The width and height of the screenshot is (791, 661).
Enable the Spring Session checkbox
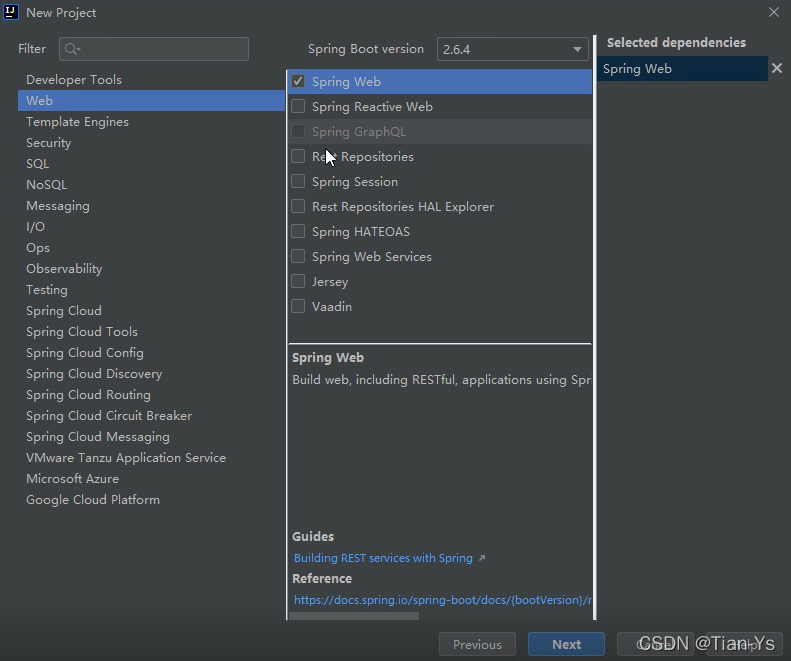tap(298, 182)
